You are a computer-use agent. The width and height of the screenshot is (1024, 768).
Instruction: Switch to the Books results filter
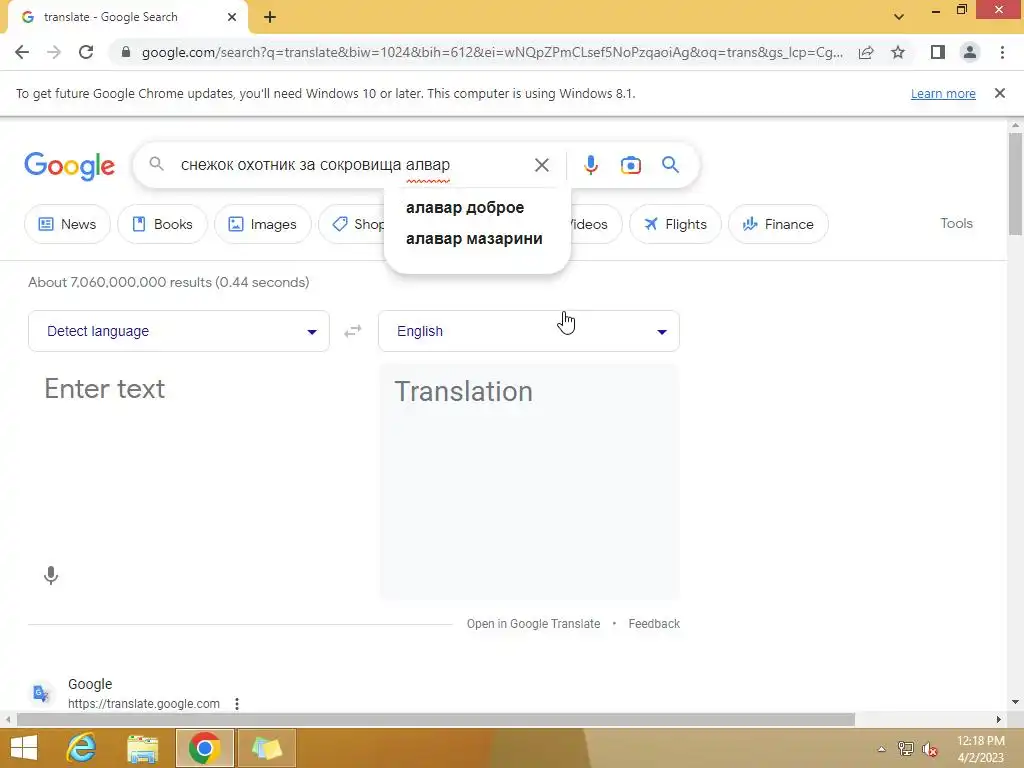click(x=162, y=224)
